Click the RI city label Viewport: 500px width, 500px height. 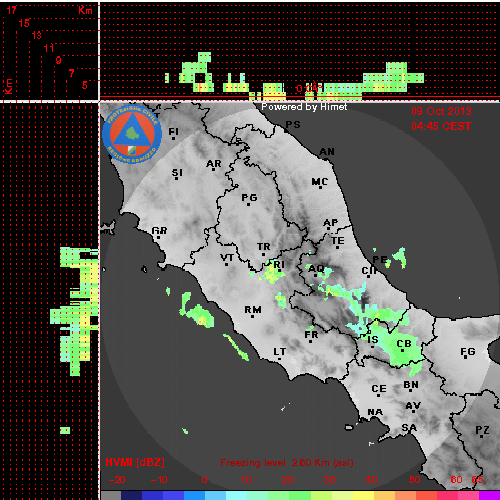(279, 265)
